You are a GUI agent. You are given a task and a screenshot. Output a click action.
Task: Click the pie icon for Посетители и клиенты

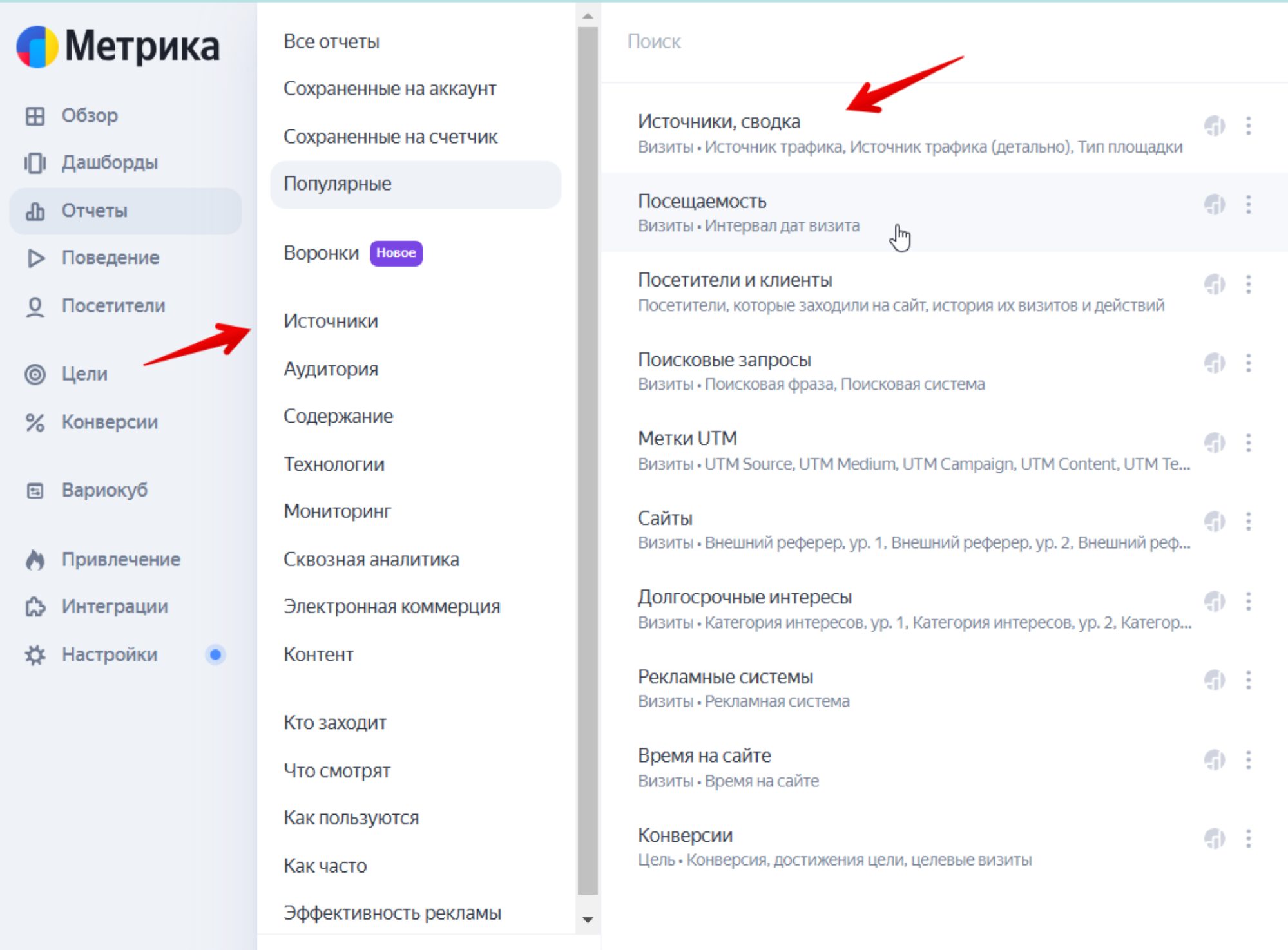[x=1215, y=284]
